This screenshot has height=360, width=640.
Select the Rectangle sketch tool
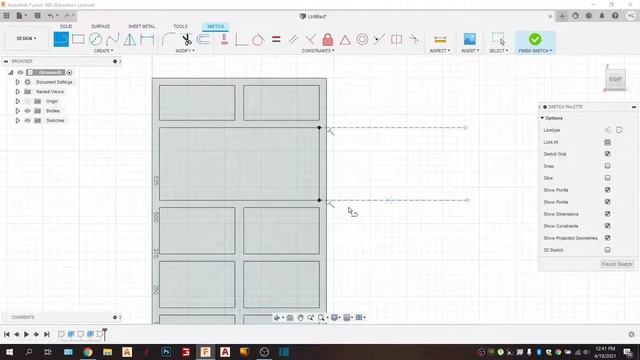click(x=78, y=40)
